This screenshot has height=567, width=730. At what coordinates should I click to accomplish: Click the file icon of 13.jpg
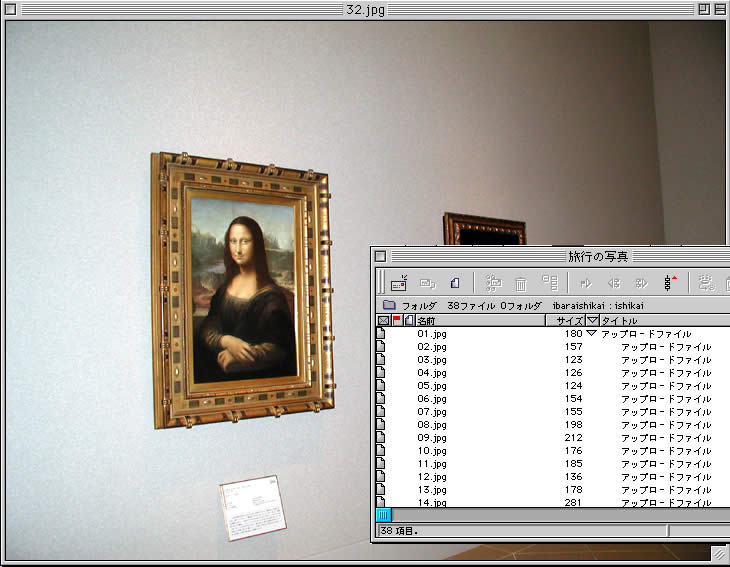381,490
